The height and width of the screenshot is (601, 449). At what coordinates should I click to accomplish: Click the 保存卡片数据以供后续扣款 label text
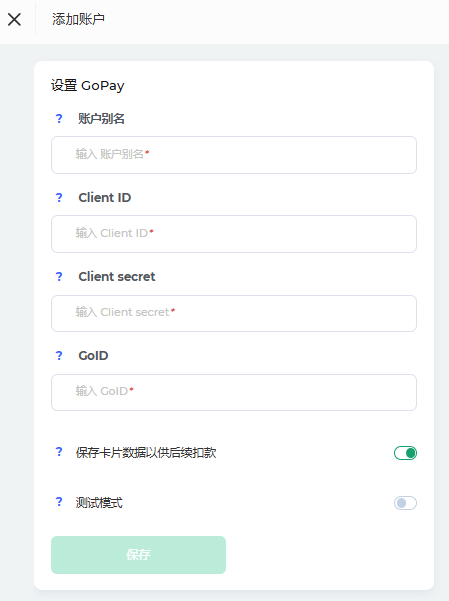[x=146, y=453]
